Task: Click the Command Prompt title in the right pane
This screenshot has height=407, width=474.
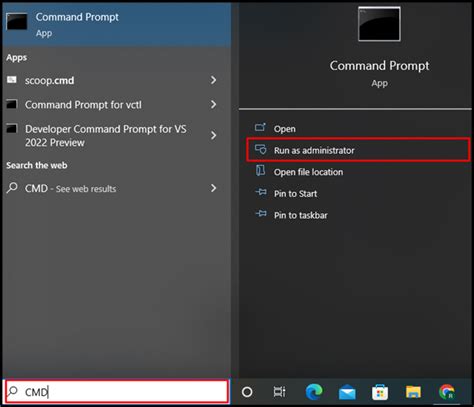Action: pos(379,66)
